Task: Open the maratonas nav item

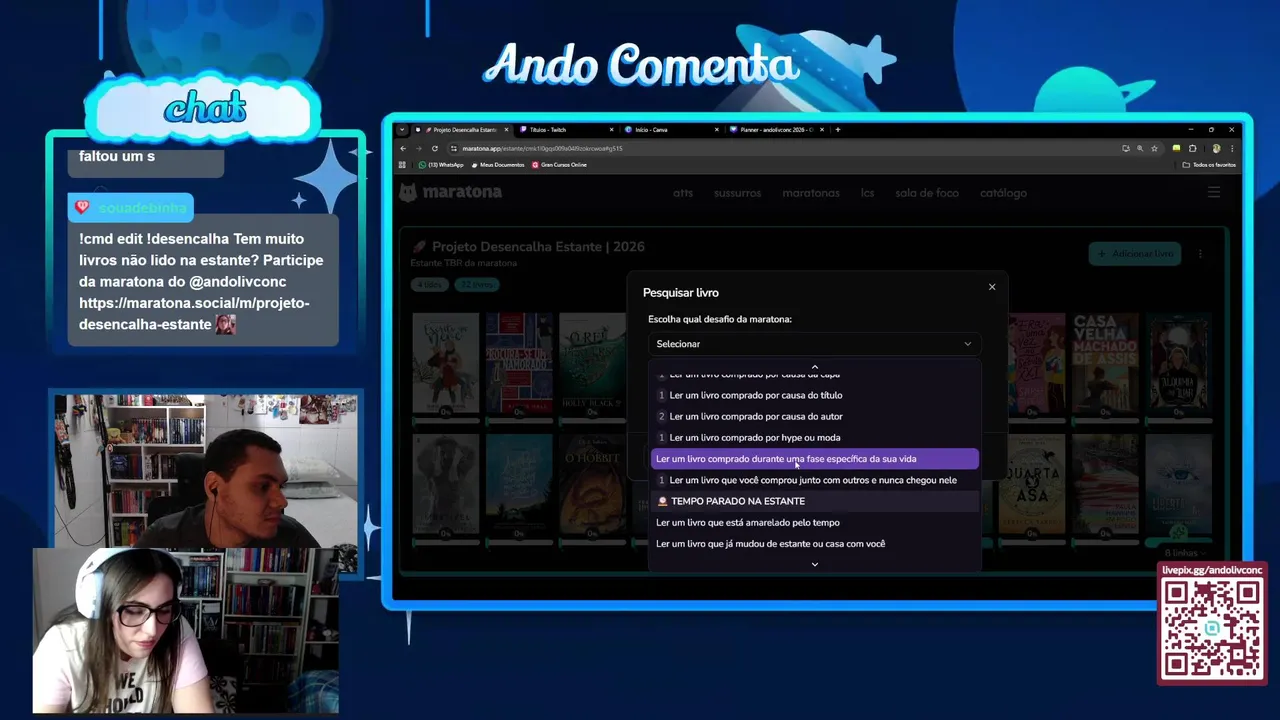Action: point(811,193)
